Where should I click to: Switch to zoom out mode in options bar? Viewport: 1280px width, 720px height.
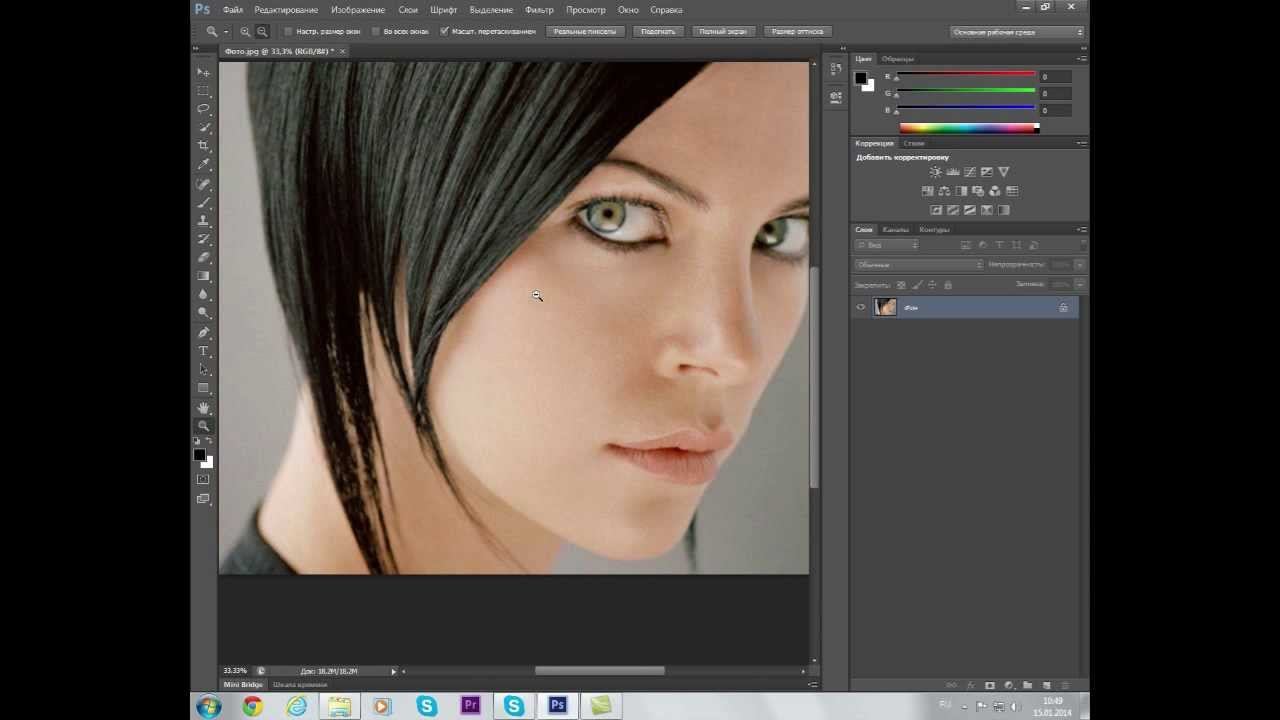(x=262, y=32)
